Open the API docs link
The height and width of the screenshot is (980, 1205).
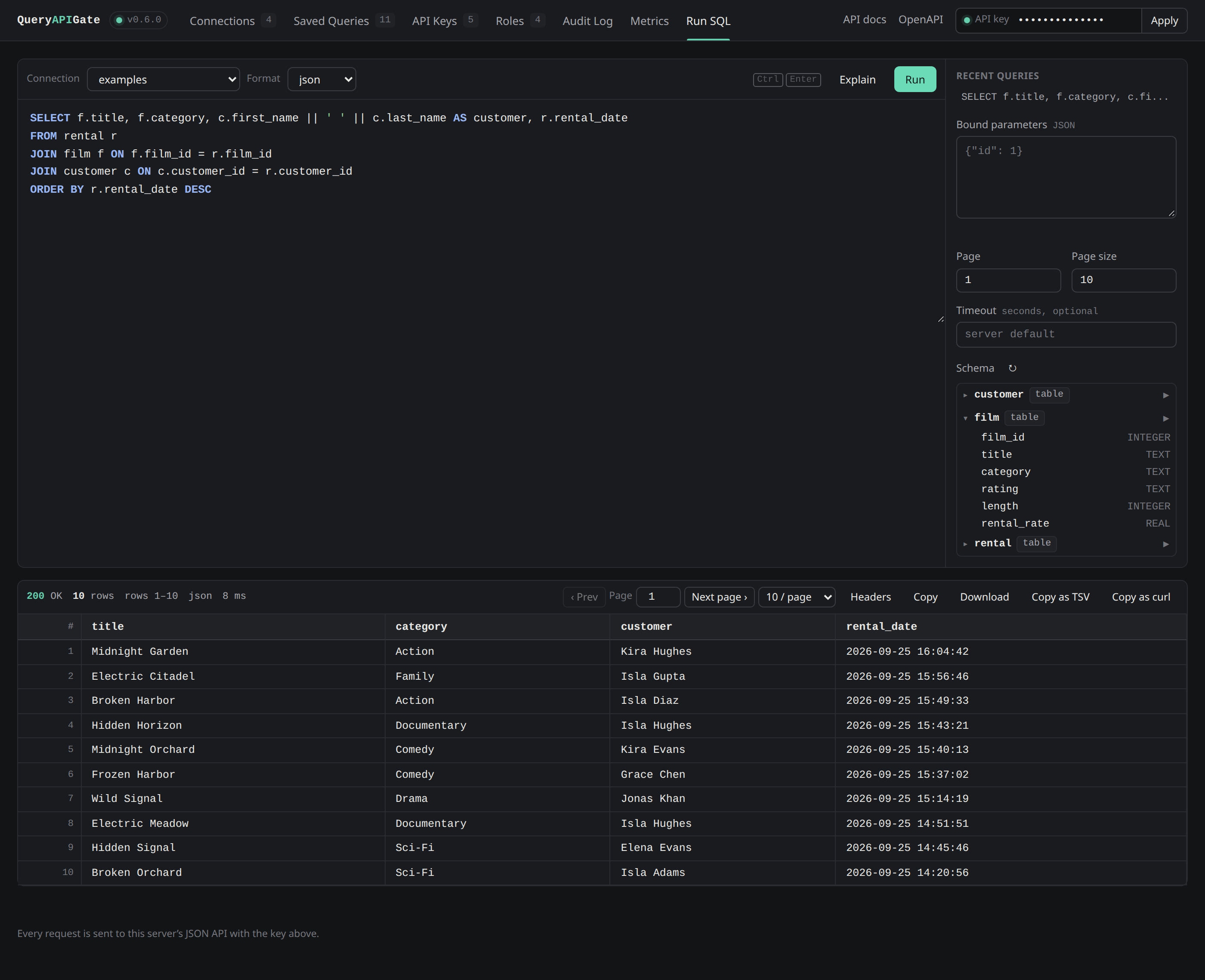point(864,19)
